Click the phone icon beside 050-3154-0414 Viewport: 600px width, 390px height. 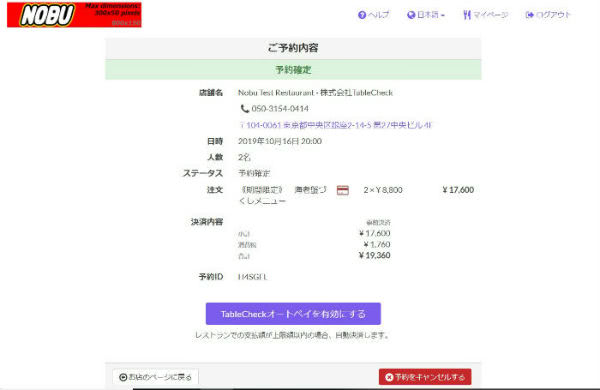(245, 109)
